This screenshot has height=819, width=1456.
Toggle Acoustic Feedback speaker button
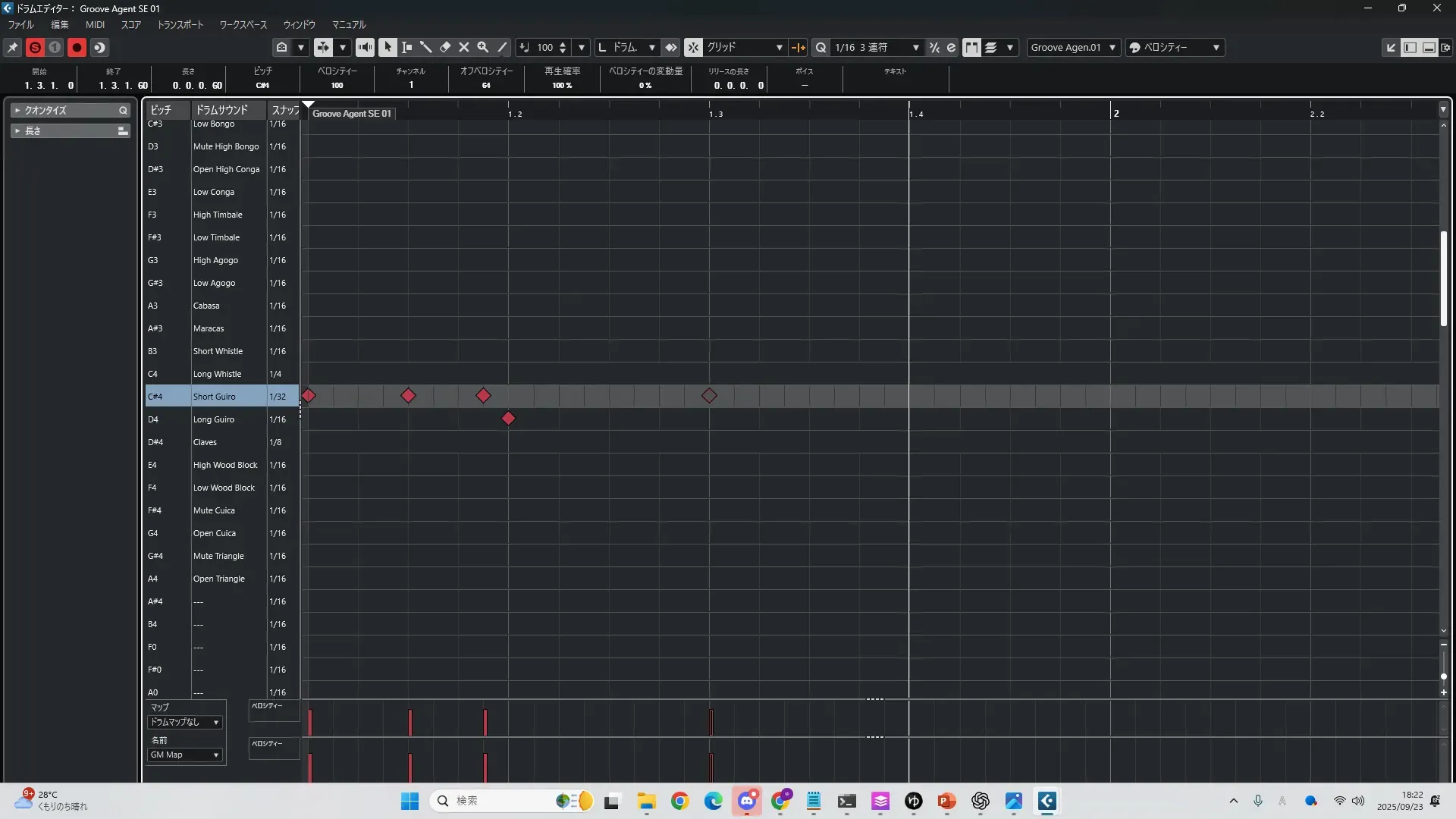tap(365, 47)
